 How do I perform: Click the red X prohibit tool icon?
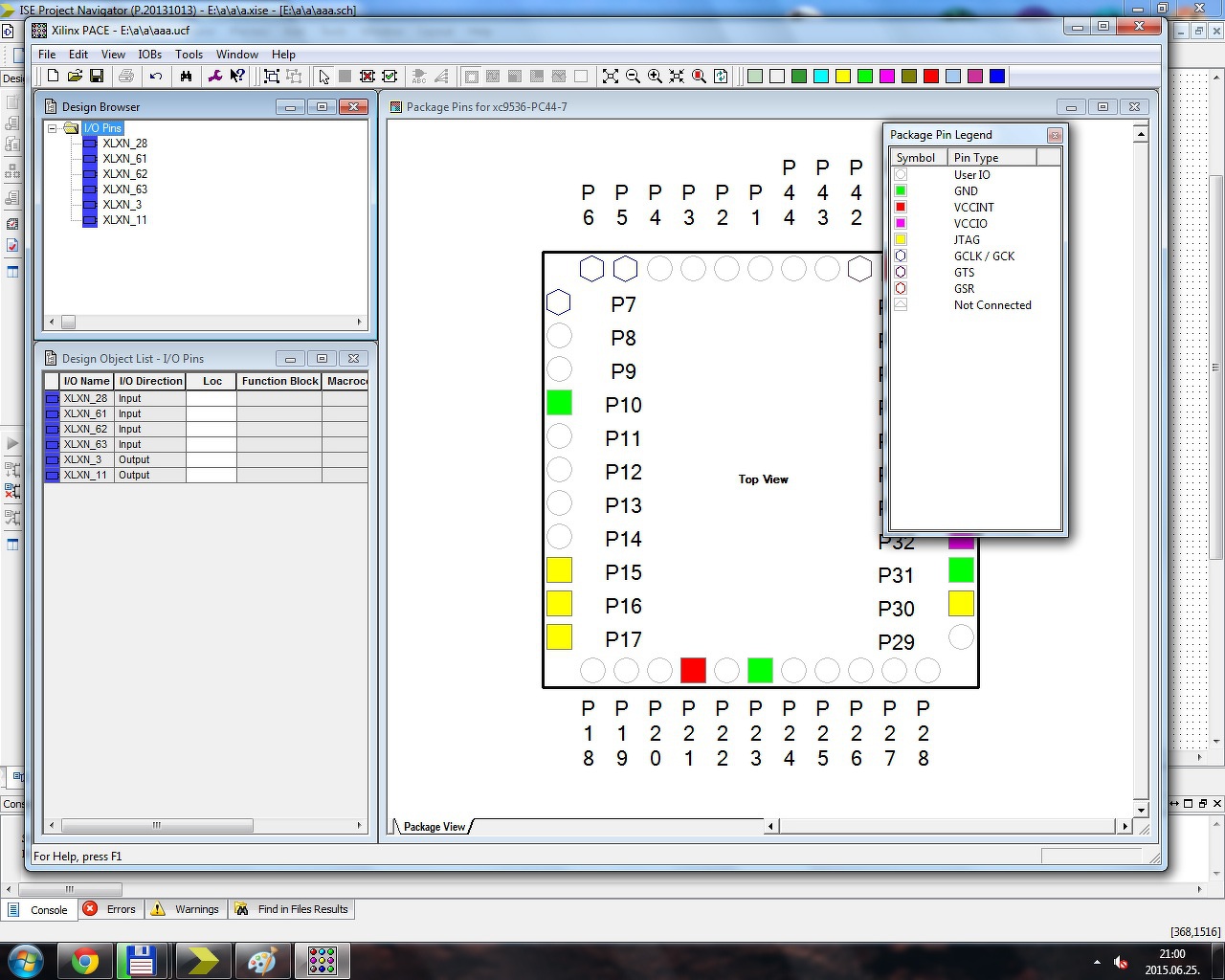coord(367,77)
